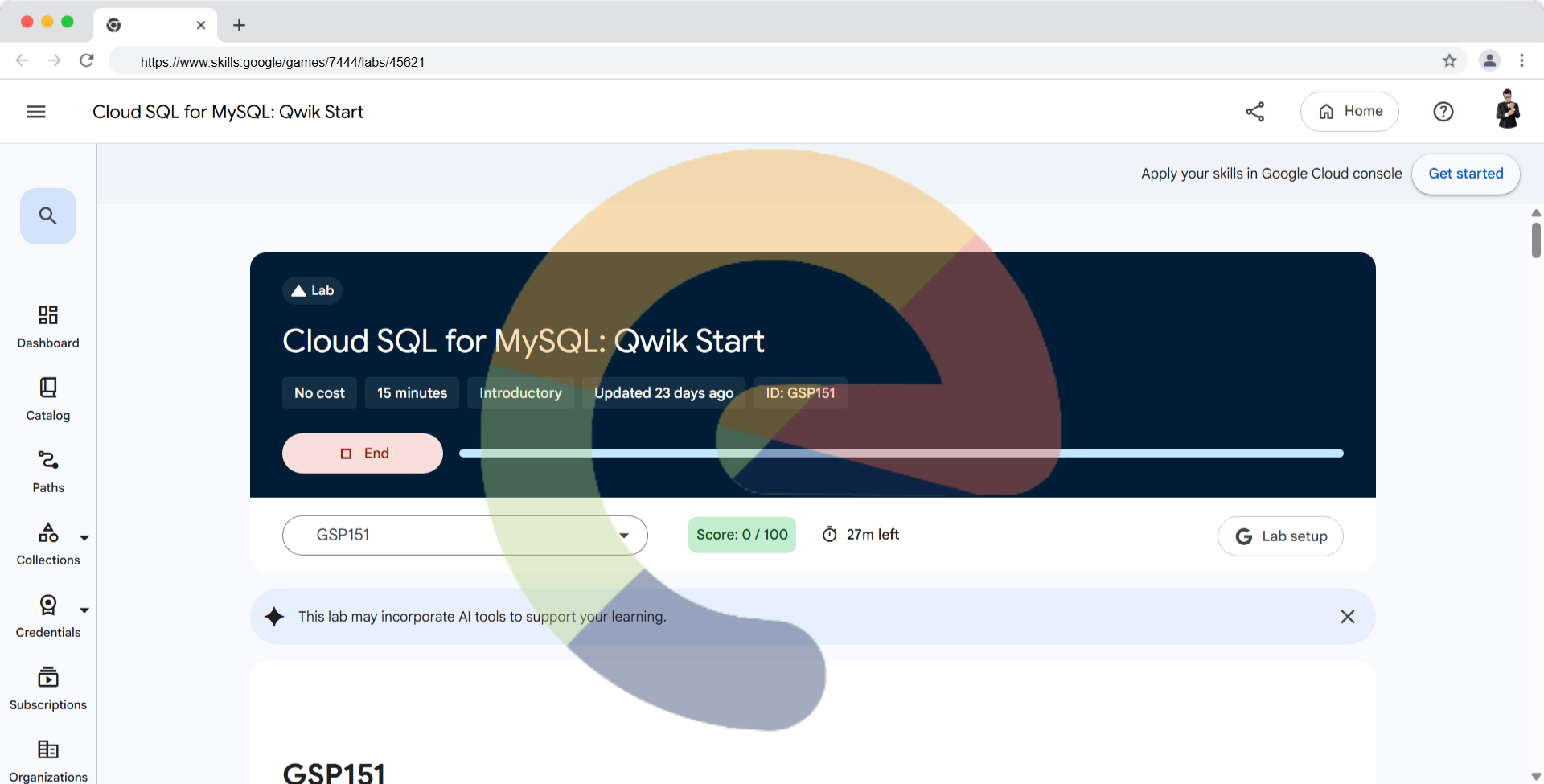Expand the Collections submenu arrow

tap(84, 538)
